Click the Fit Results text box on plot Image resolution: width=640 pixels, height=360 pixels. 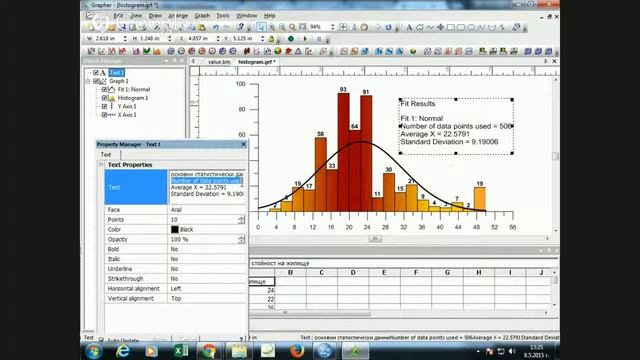pos(456,126)
